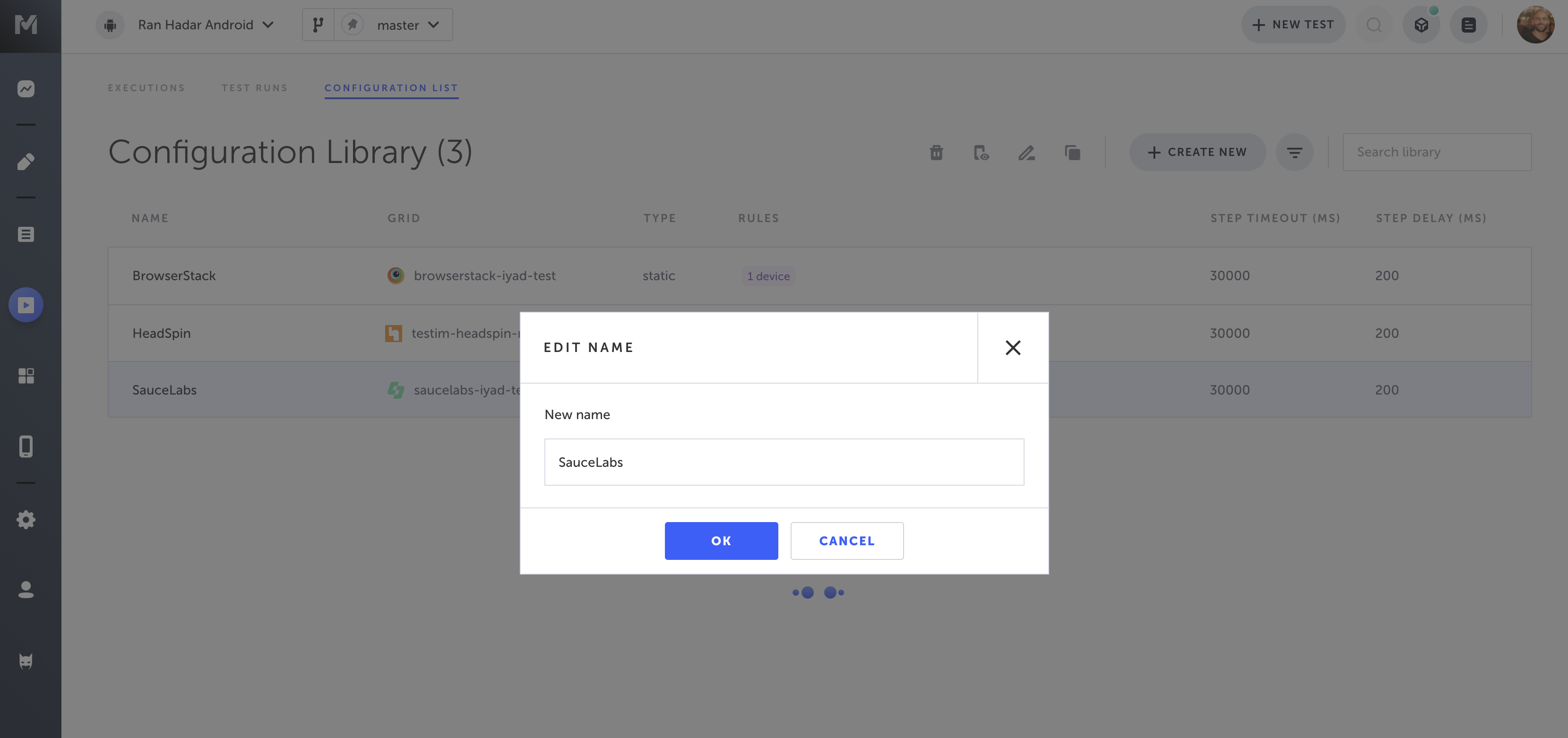Click the Rules column header
This screenshot has width=1568, height=738.
[x=758, y=218]
